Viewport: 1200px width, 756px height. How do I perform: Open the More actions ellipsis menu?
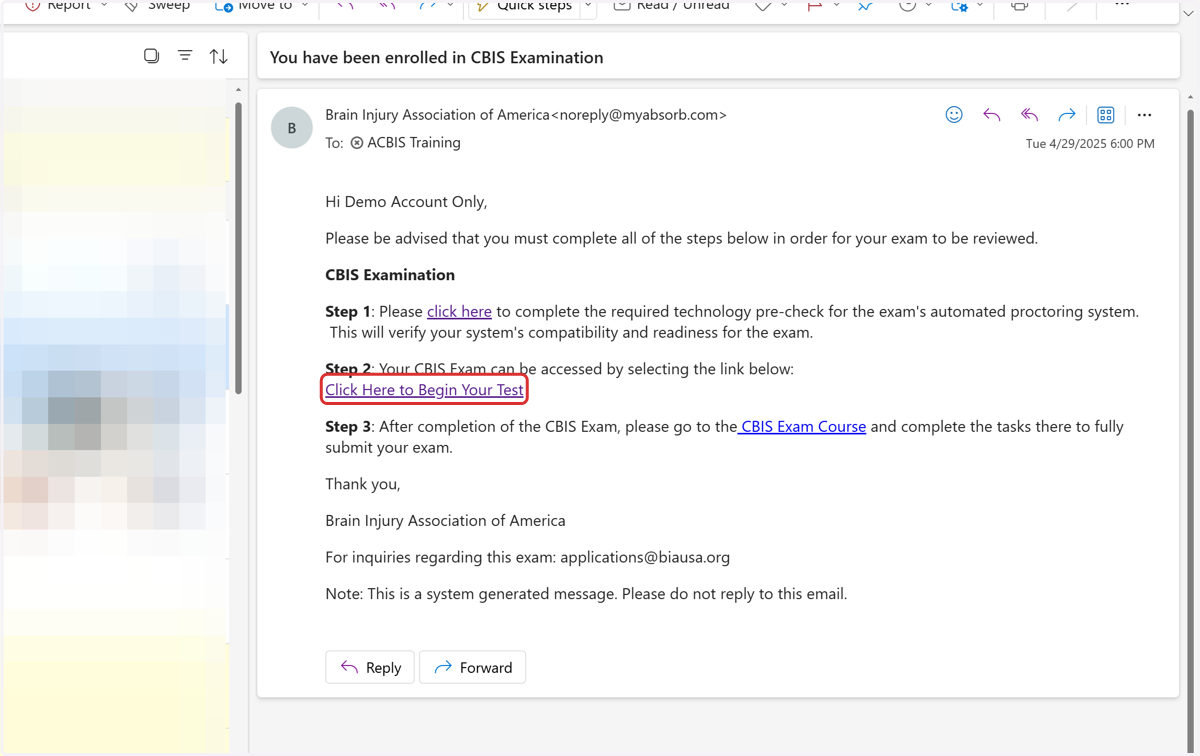click(1144, 115)
